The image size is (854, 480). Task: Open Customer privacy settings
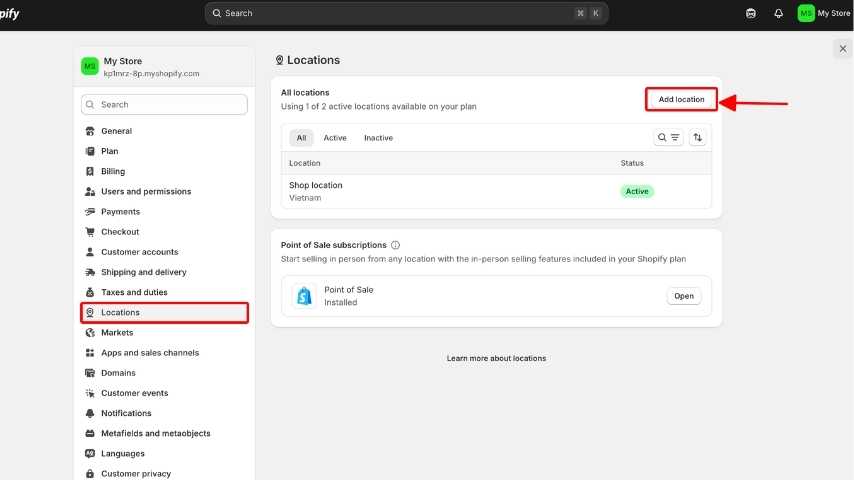[164, 473]
